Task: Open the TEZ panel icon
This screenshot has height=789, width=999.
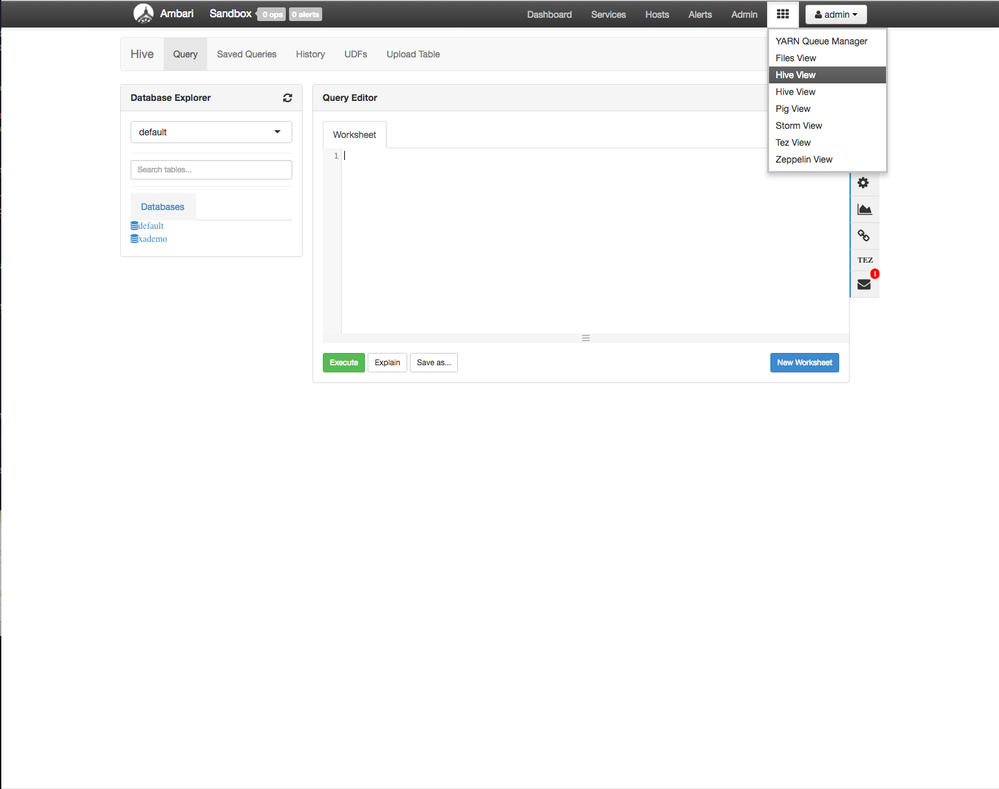Action: (865, 260)
